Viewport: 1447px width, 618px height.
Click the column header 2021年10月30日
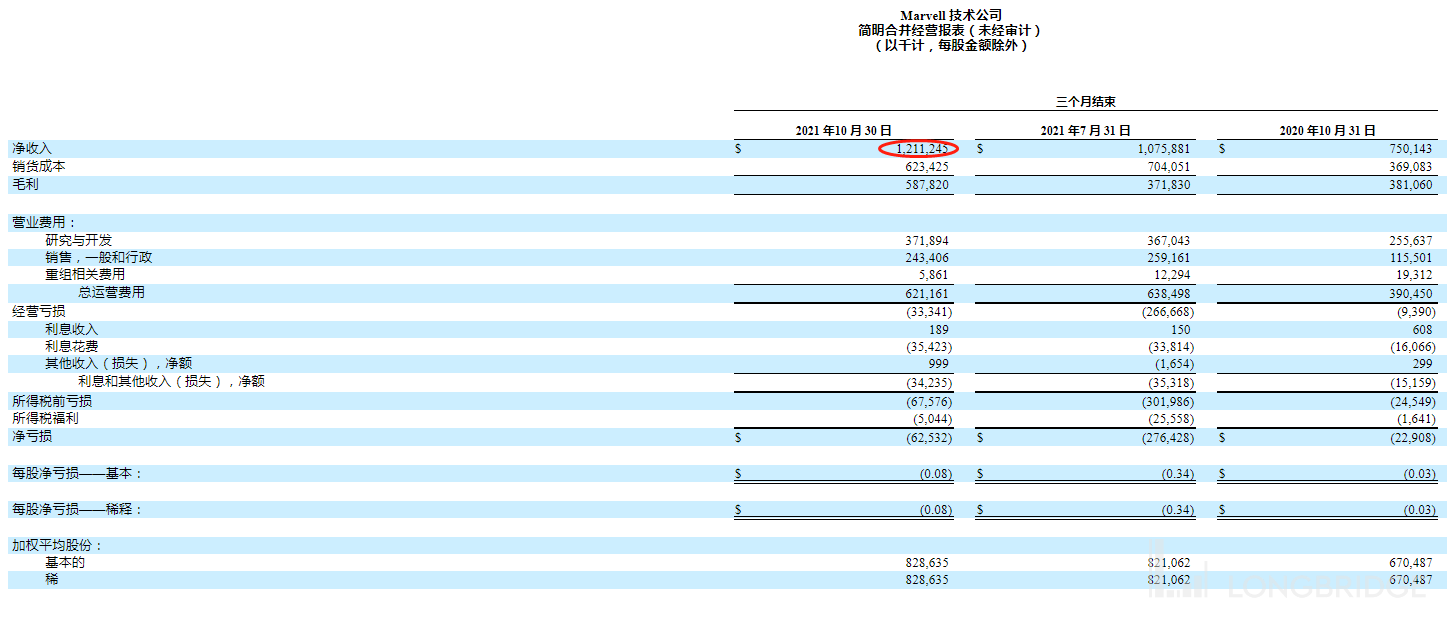pyautogui.click(x=843, y=131)
